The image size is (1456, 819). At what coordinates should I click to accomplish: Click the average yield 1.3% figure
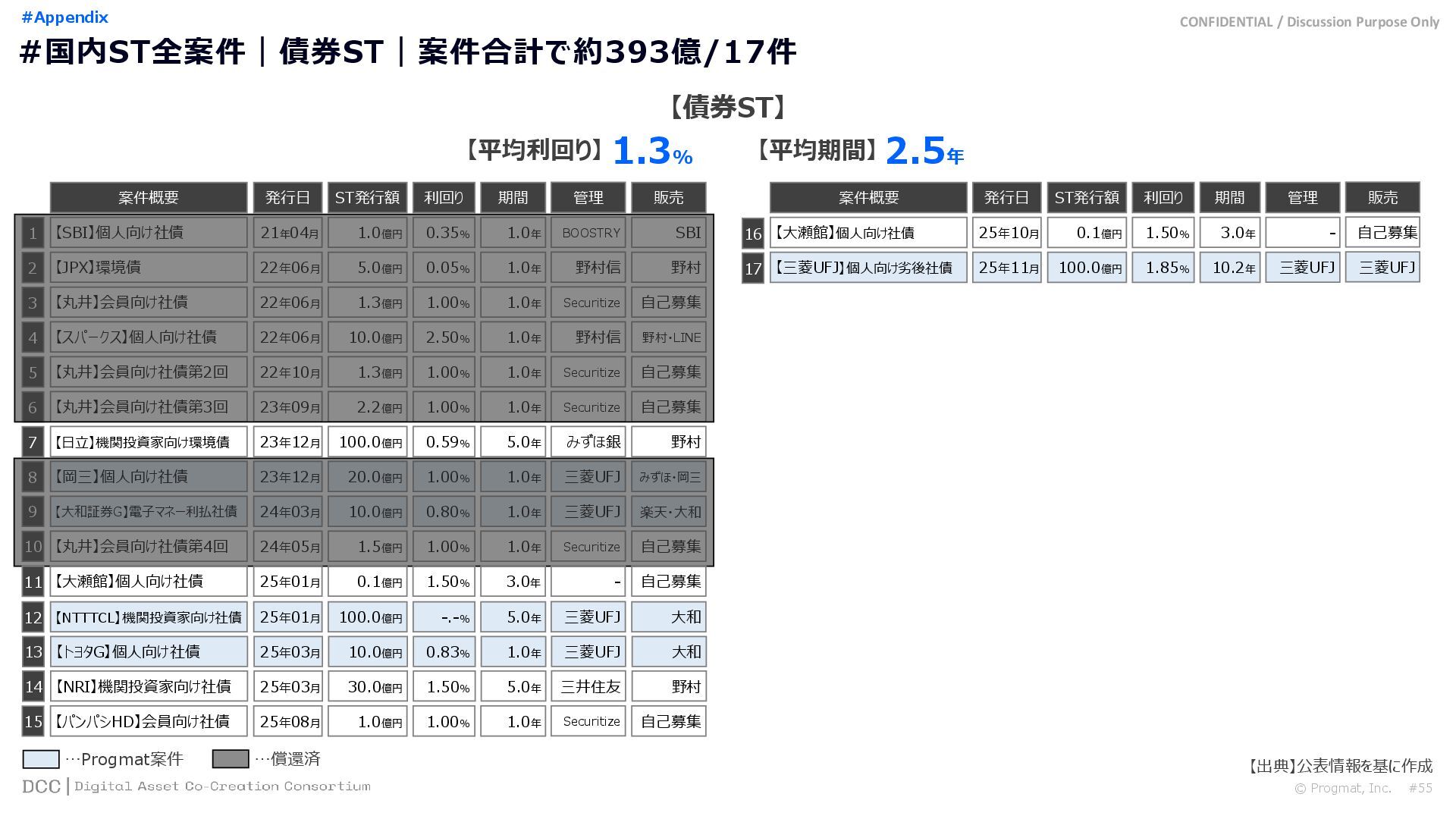click(652, 151)
